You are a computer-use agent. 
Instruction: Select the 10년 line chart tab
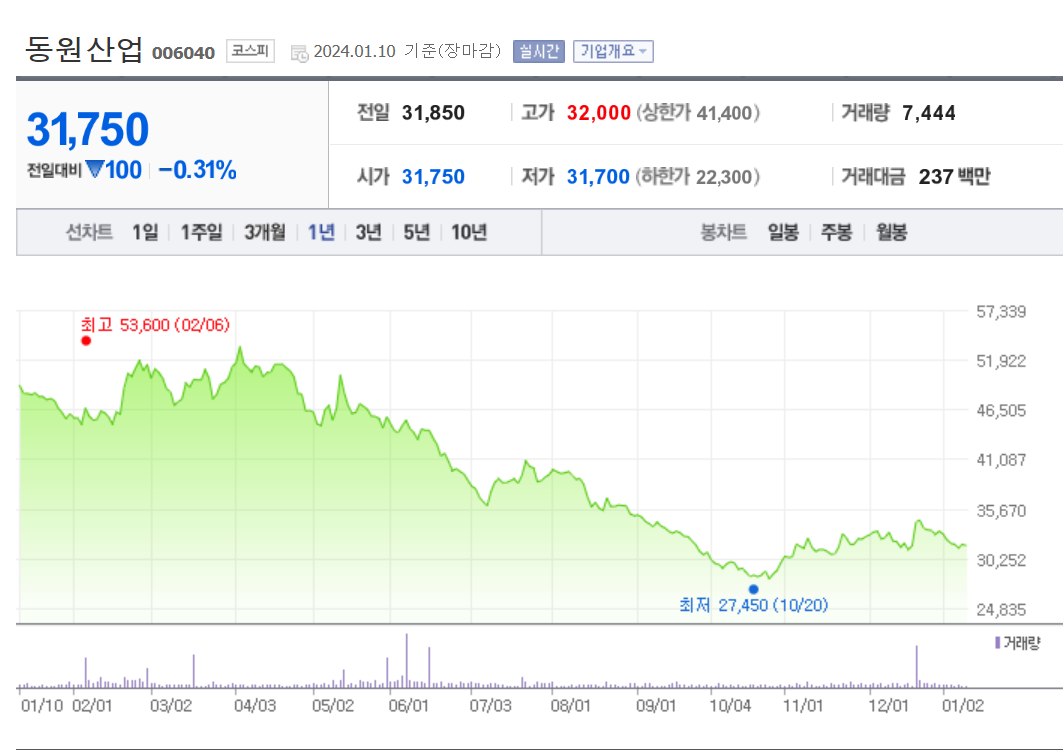[x=469, y=233]
